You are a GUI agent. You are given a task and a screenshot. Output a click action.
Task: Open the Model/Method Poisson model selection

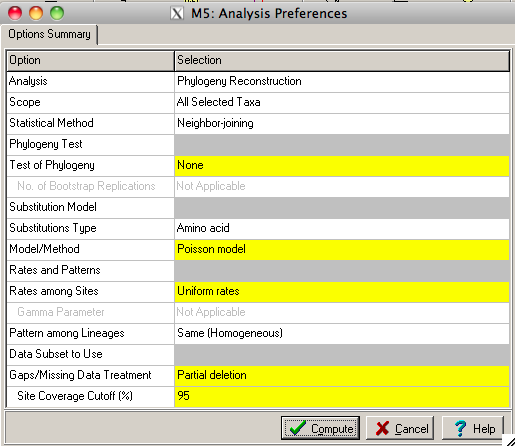point(342,250)
